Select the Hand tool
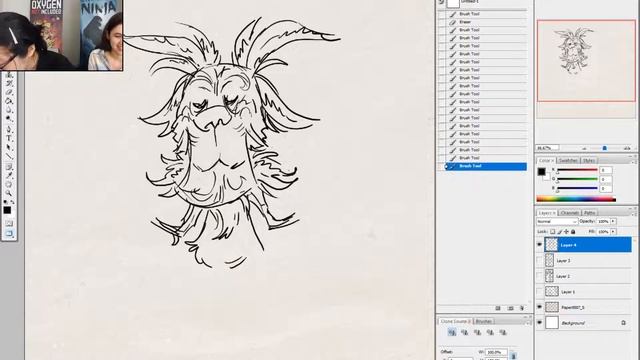This screenshot has width=640, height=360. click(x=9, y=184)
